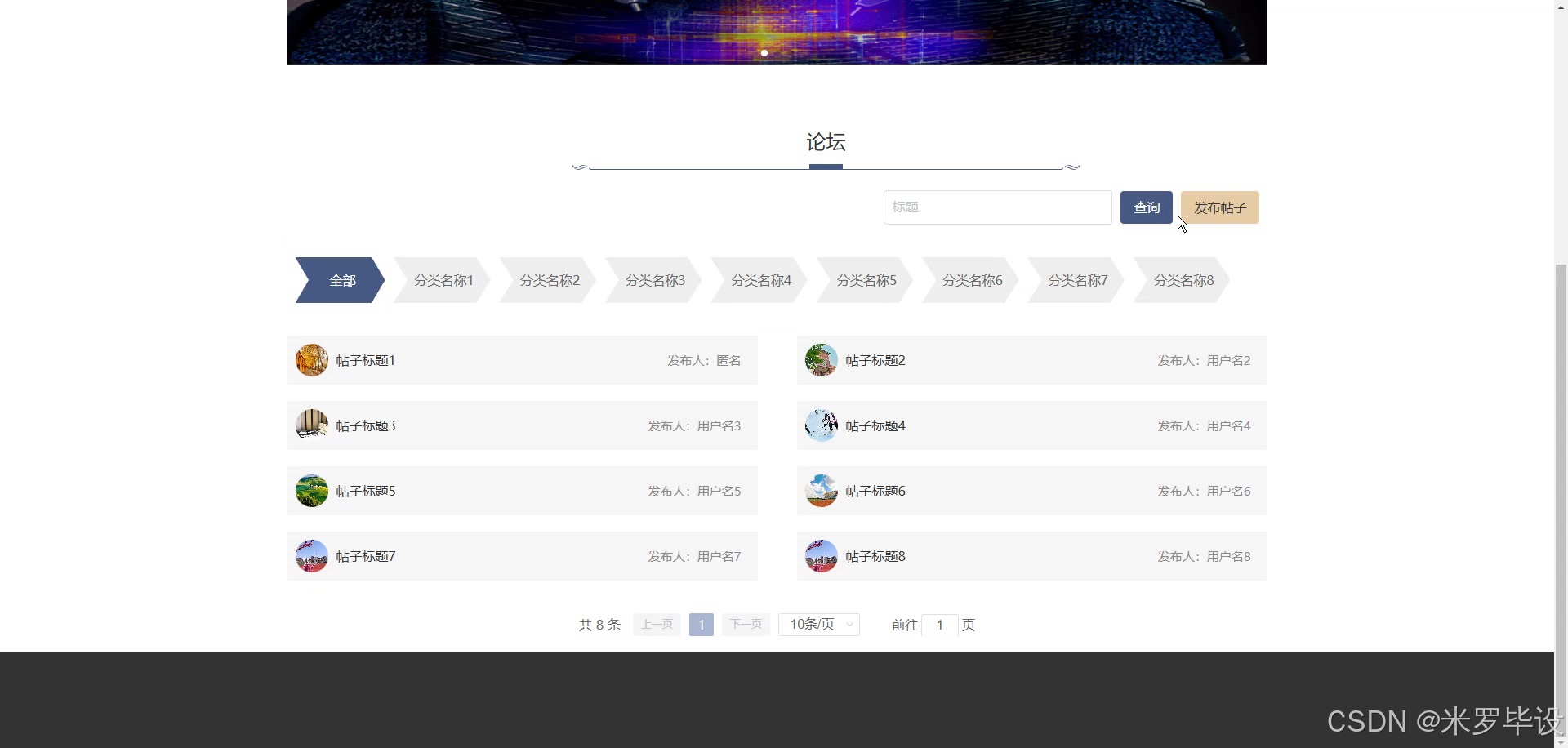
Task: Select the 全部 category tab
Action: coord(340,280)
